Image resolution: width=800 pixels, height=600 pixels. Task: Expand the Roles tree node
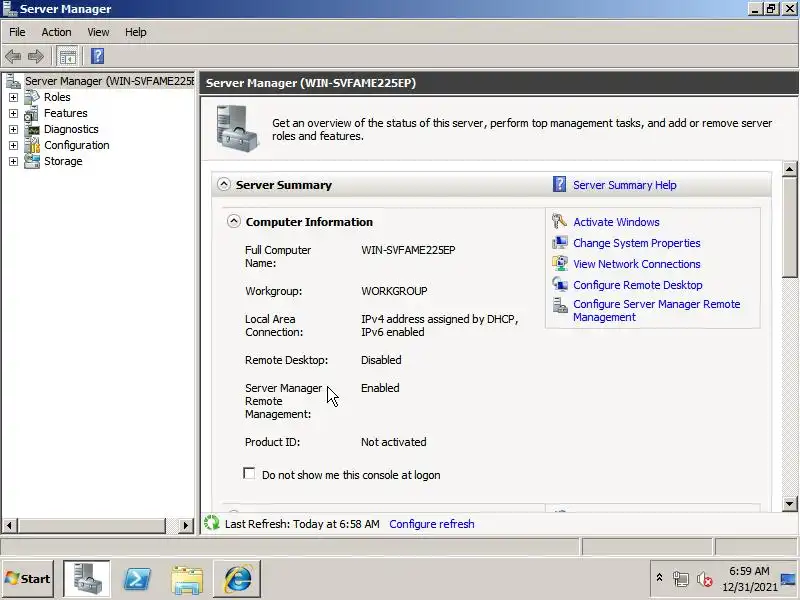[x=13, y=97]
